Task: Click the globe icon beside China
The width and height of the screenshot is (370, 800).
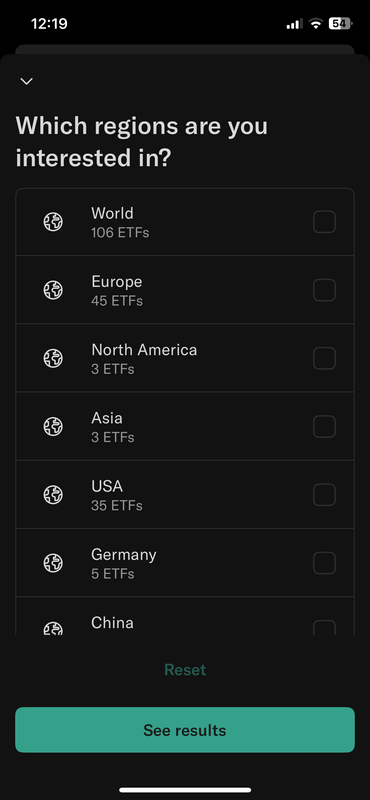Action: coord(53,628)
